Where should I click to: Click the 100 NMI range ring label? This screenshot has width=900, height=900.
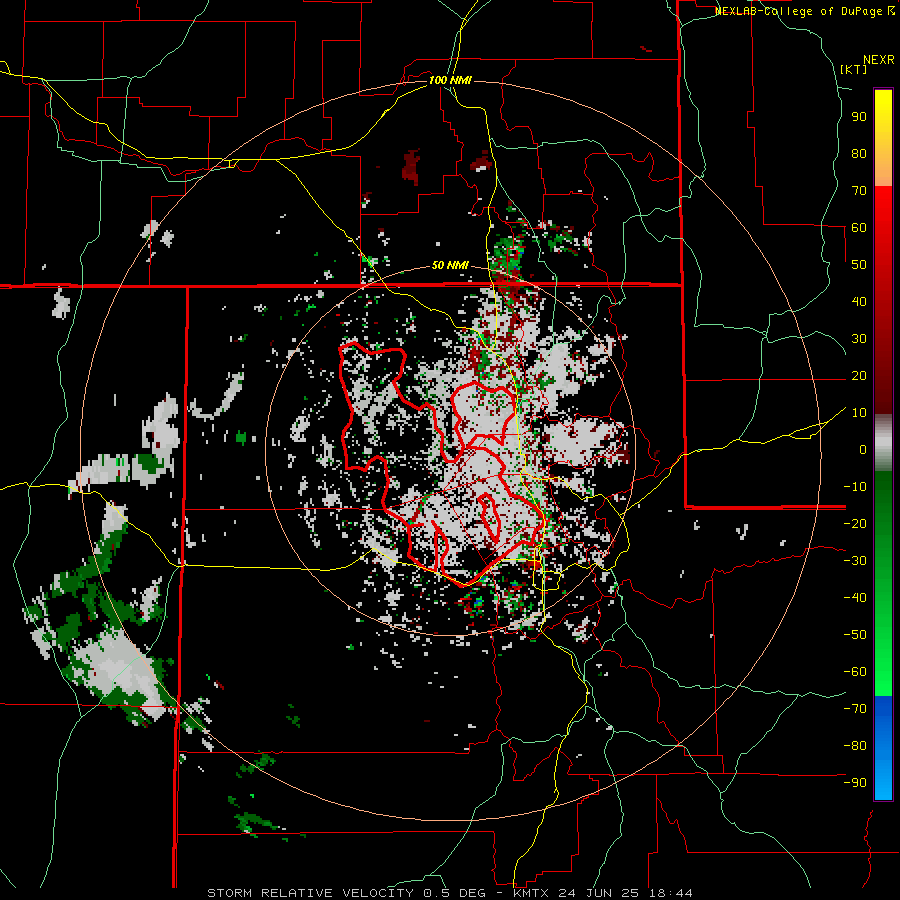[450, 80]
